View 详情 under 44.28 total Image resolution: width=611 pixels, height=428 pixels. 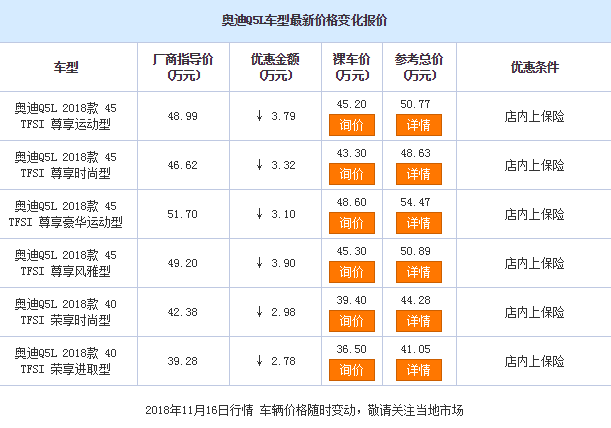pos(419,321)
